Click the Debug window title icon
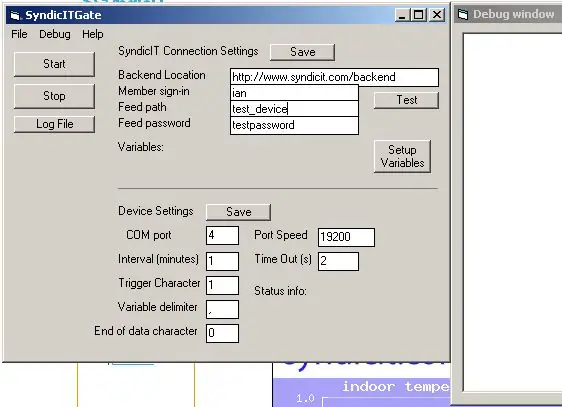The image size is (562, 407). point(463,15)
